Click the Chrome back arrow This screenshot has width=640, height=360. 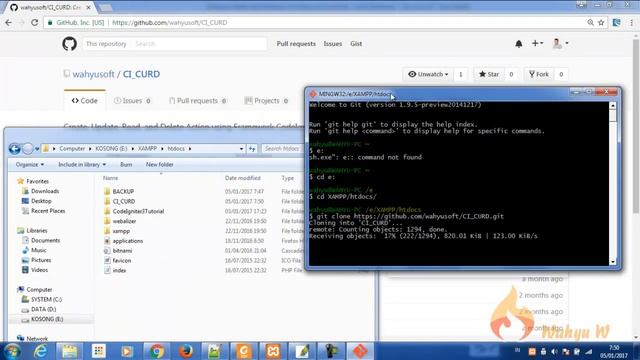(x=9, y=22)
